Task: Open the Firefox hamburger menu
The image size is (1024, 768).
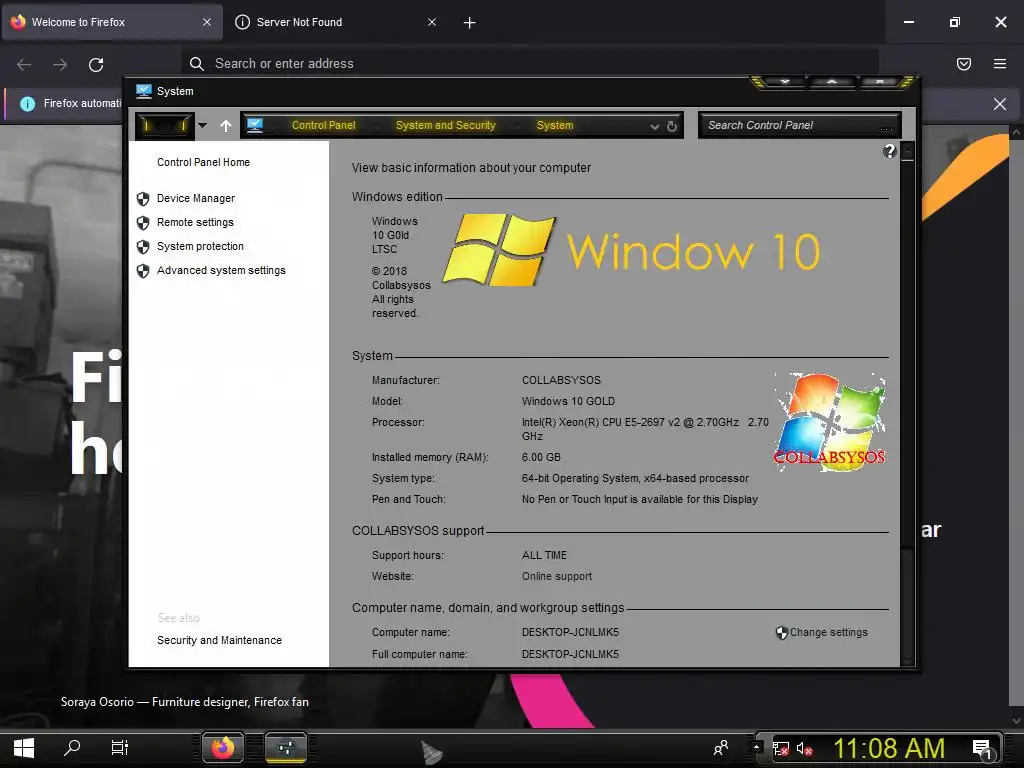Action: coord(1000,64)
